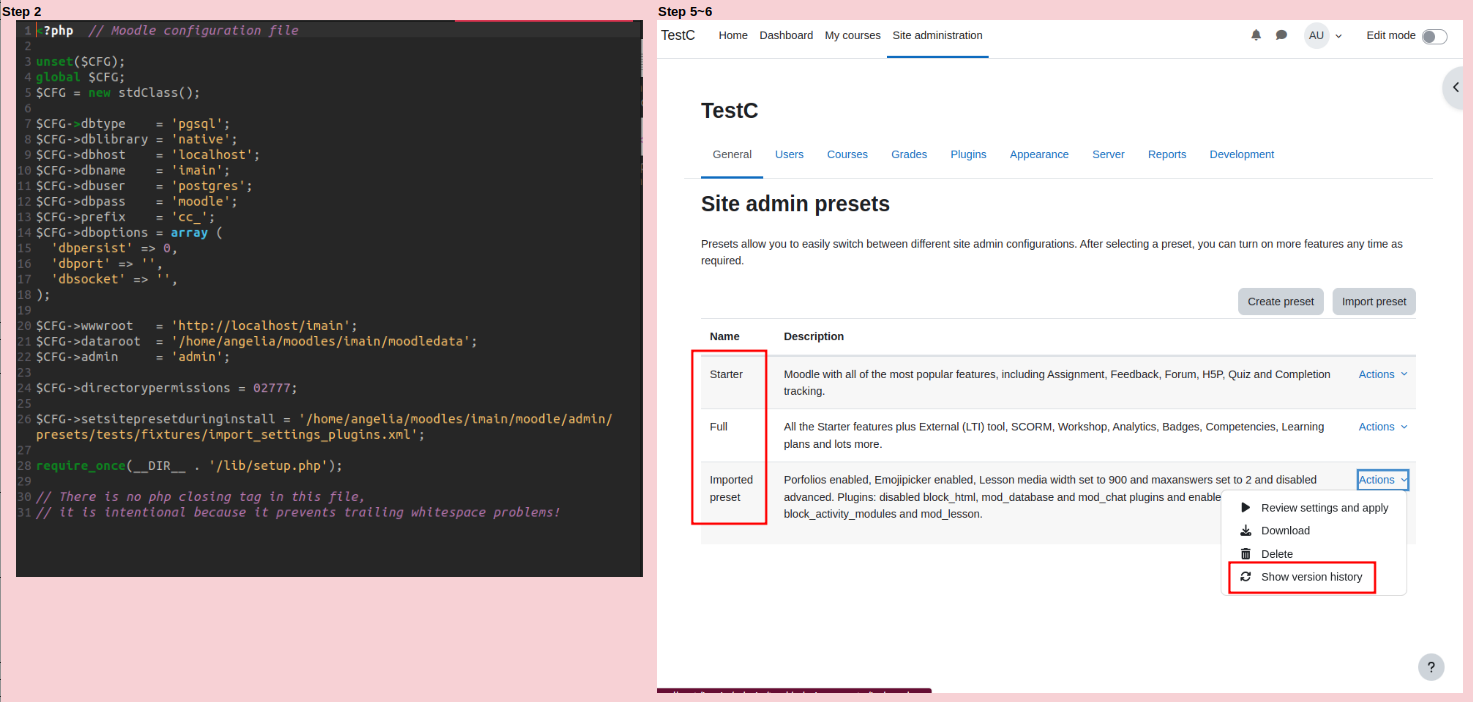This screenshot has width=1473, height=702.
Task: Click the setsitepresetduringinstall line in editor
Action: (x=324, y=427)
